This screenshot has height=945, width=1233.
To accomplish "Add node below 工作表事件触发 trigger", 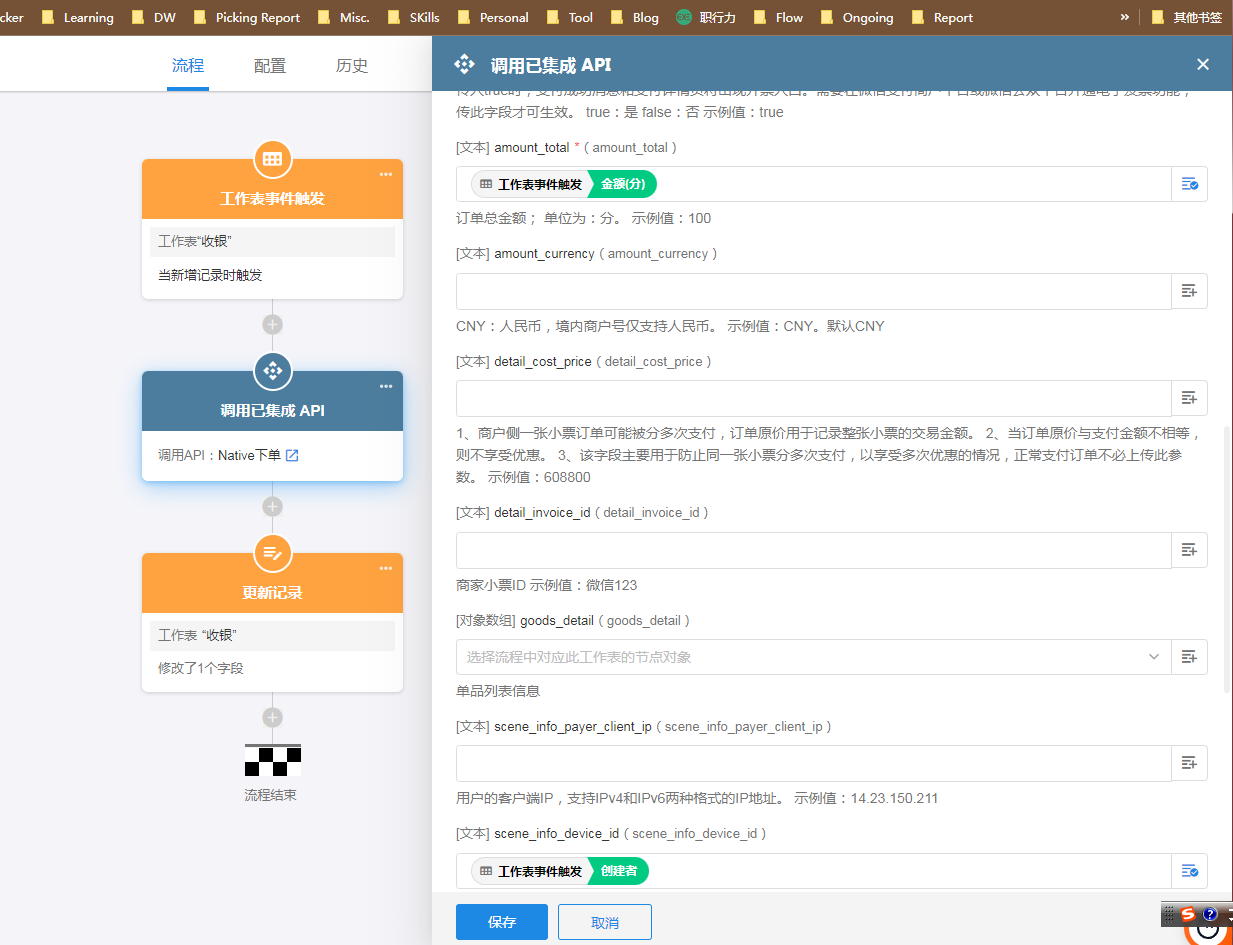I will 272,325.
